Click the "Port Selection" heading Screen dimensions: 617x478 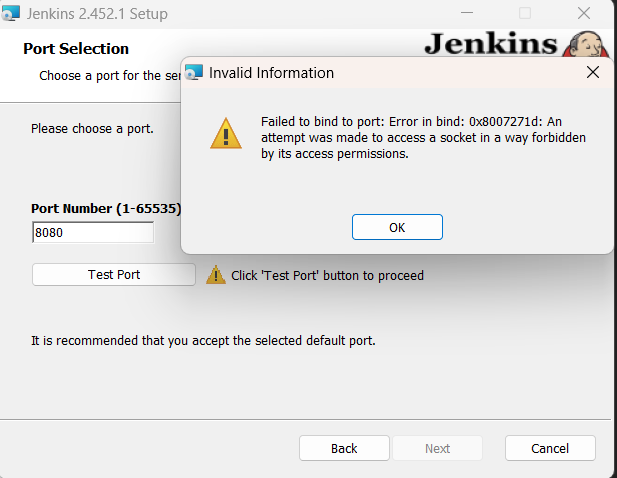pyautogui.click(x=76, y=49)
